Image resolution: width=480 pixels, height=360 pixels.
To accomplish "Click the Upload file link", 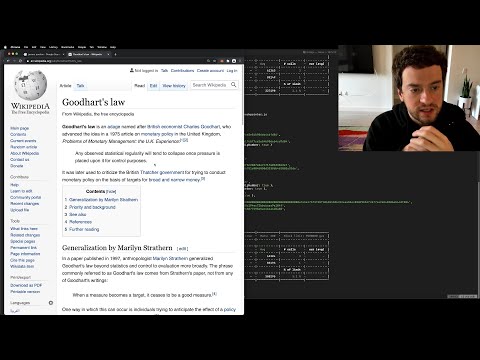I will 20,210.
